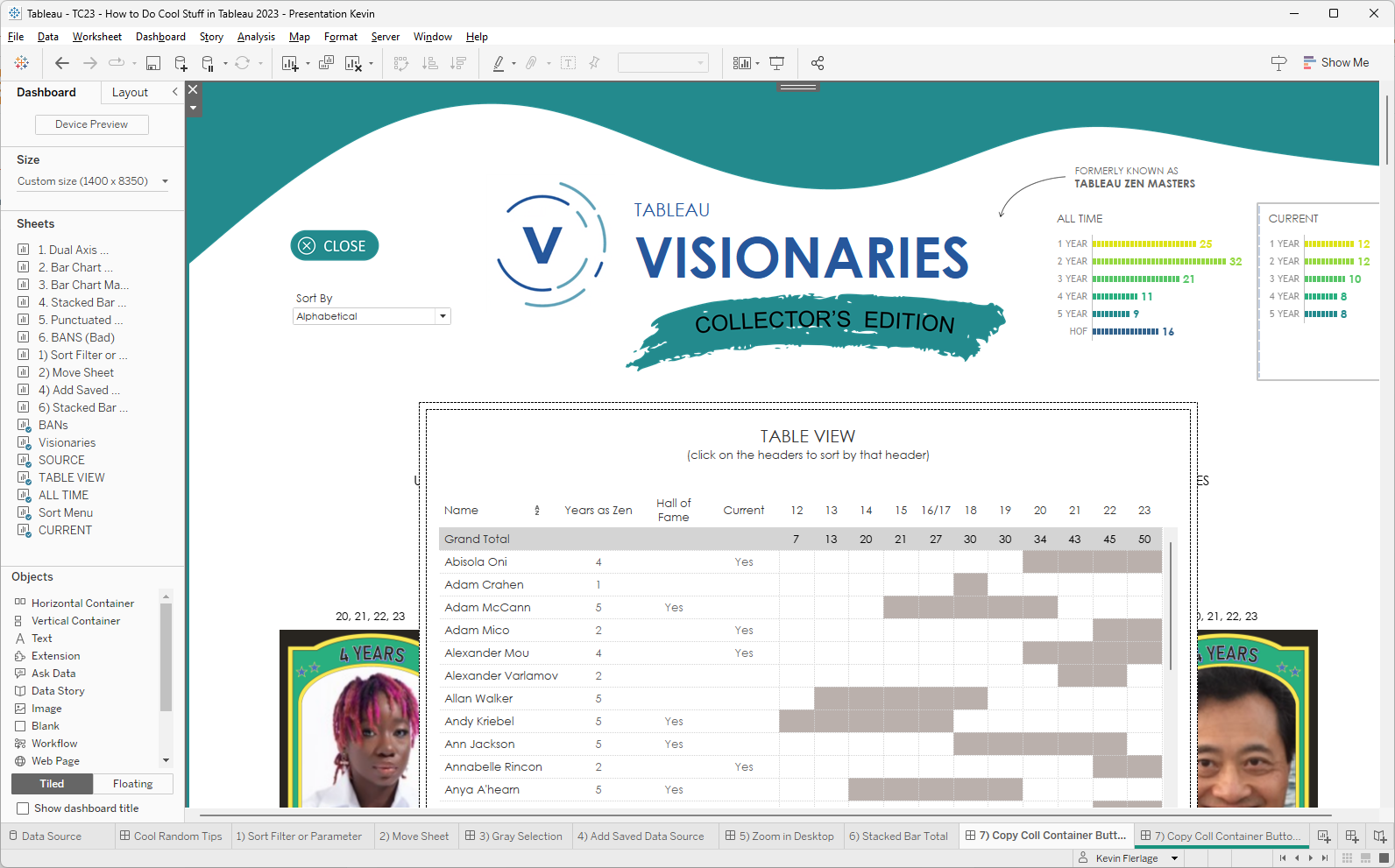The height and width of the screenshot is (868, 1395).
Task: Click the New Worksheet tab icon at bottom
Action: pyautogui.click(x=1324, y=836)
